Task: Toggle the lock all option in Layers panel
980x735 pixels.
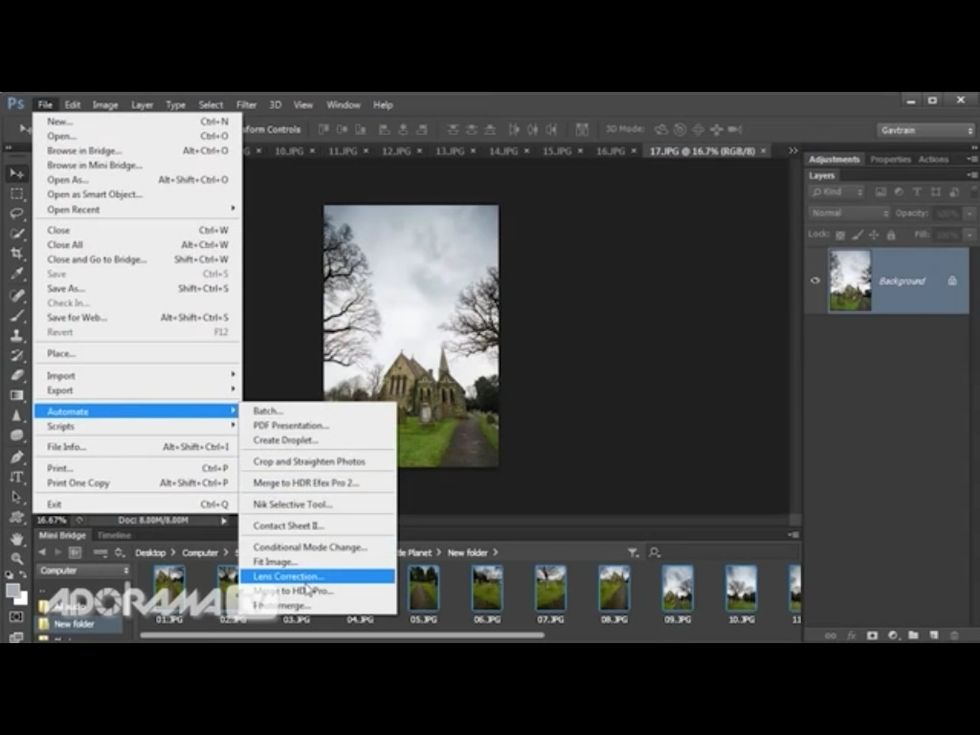Action: point(890,235)
